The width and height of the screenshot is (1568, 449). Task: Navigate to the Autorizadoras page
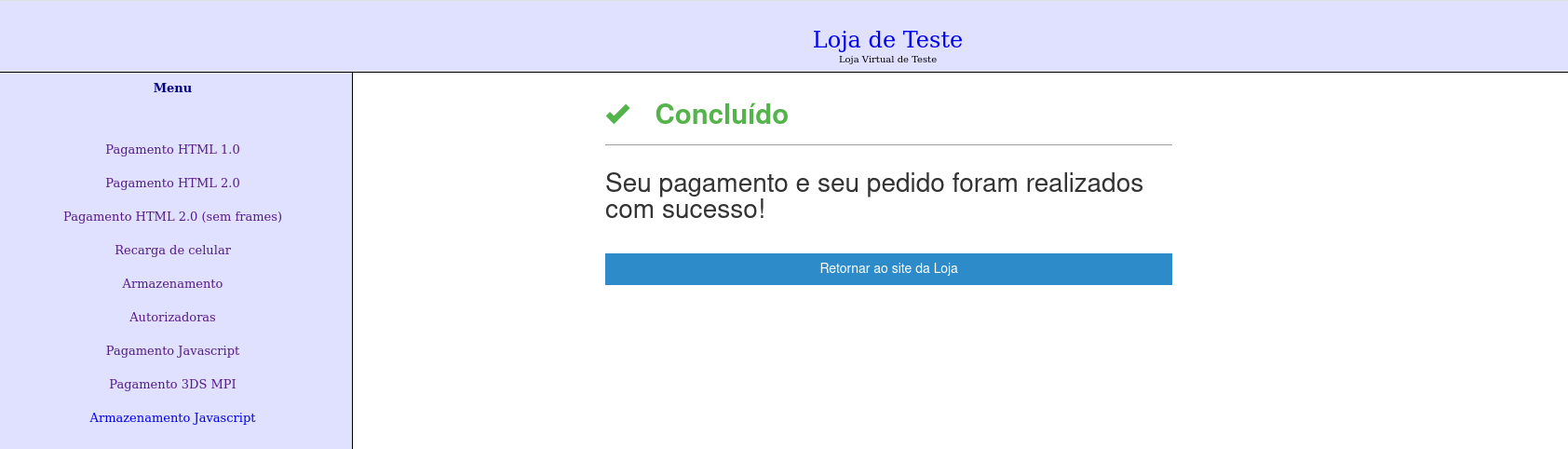click(172, 317)
